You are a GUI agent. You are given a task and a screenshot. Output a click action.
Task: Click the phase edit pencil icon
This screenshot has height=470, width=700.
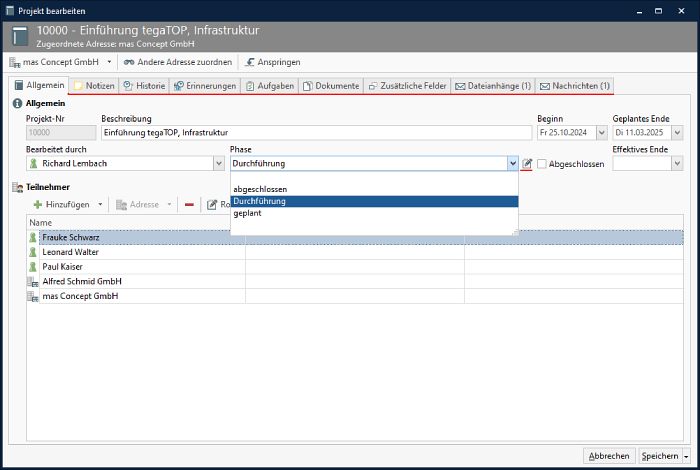point(527,164)
